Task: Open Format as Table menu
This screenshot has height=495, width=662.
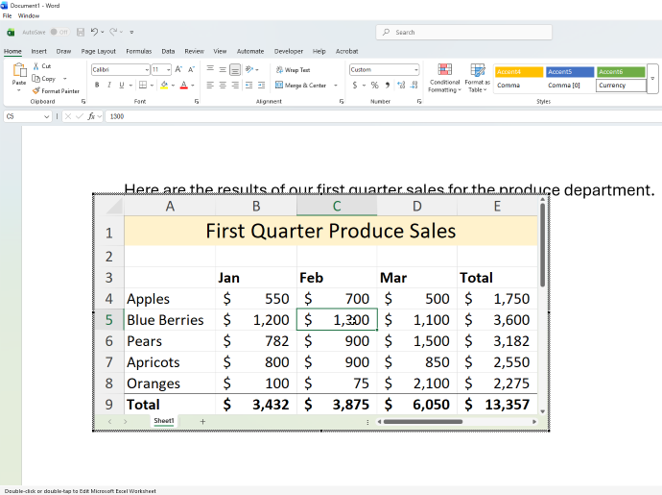Action: pos(477,78)
